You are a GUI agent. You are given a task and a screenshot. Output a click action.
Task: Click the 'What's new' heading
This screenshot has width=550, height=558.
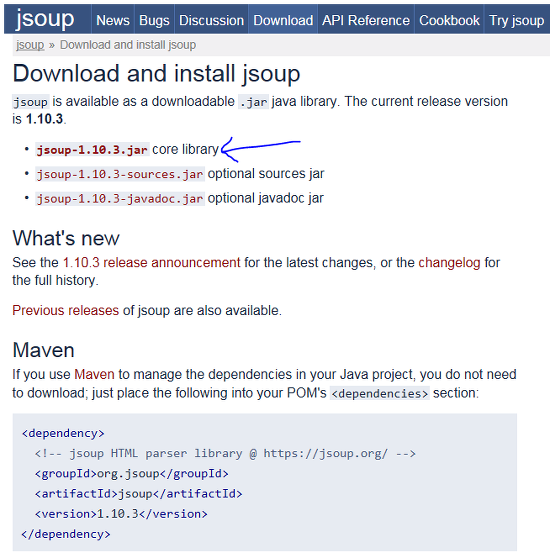(x=66, y=238)
